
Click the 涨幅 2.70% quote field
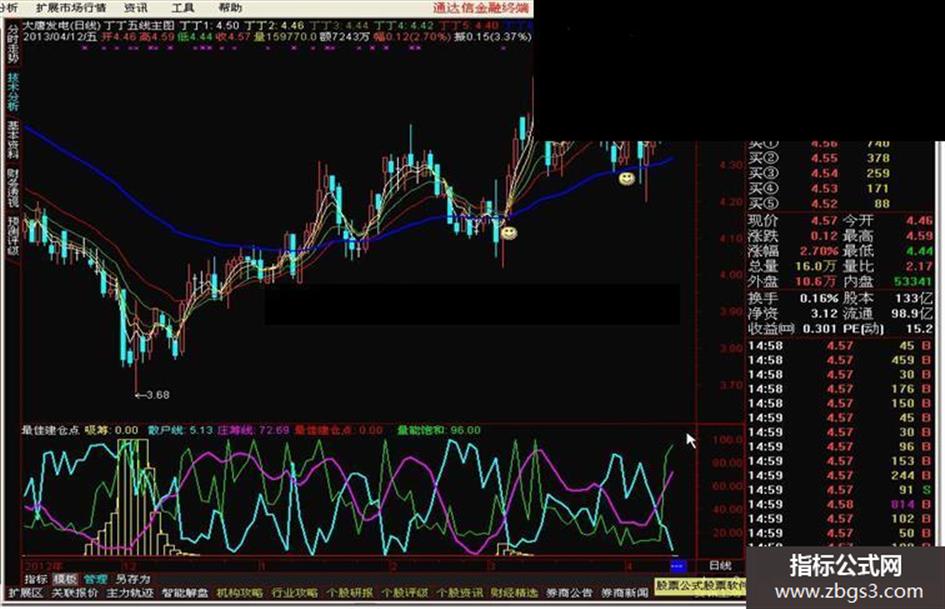(793, 251)
